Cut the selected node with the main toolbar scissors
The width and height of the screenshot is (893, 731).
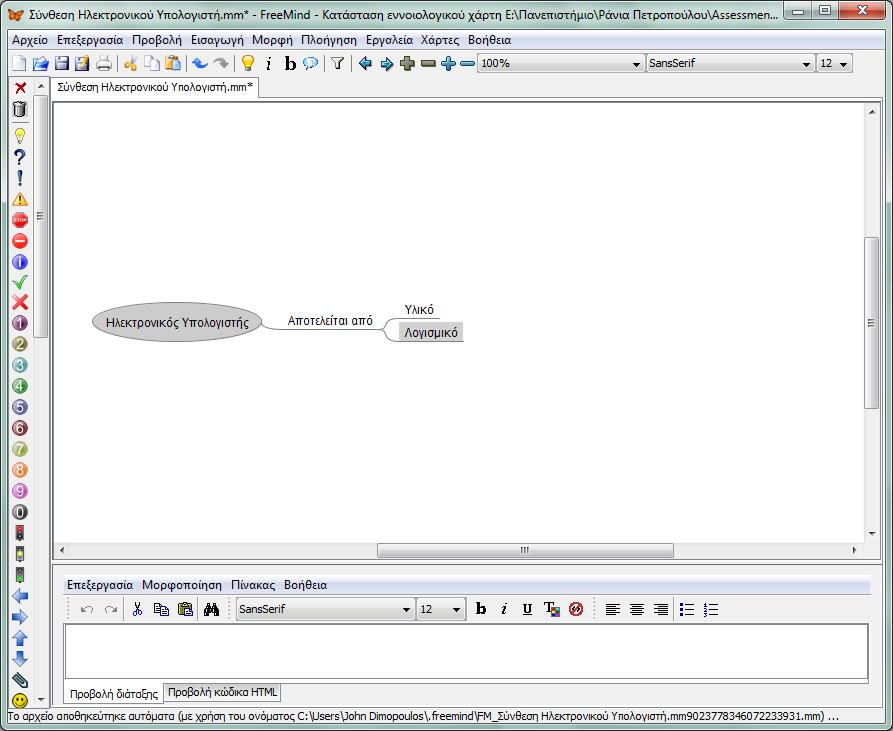click(130, 63)
